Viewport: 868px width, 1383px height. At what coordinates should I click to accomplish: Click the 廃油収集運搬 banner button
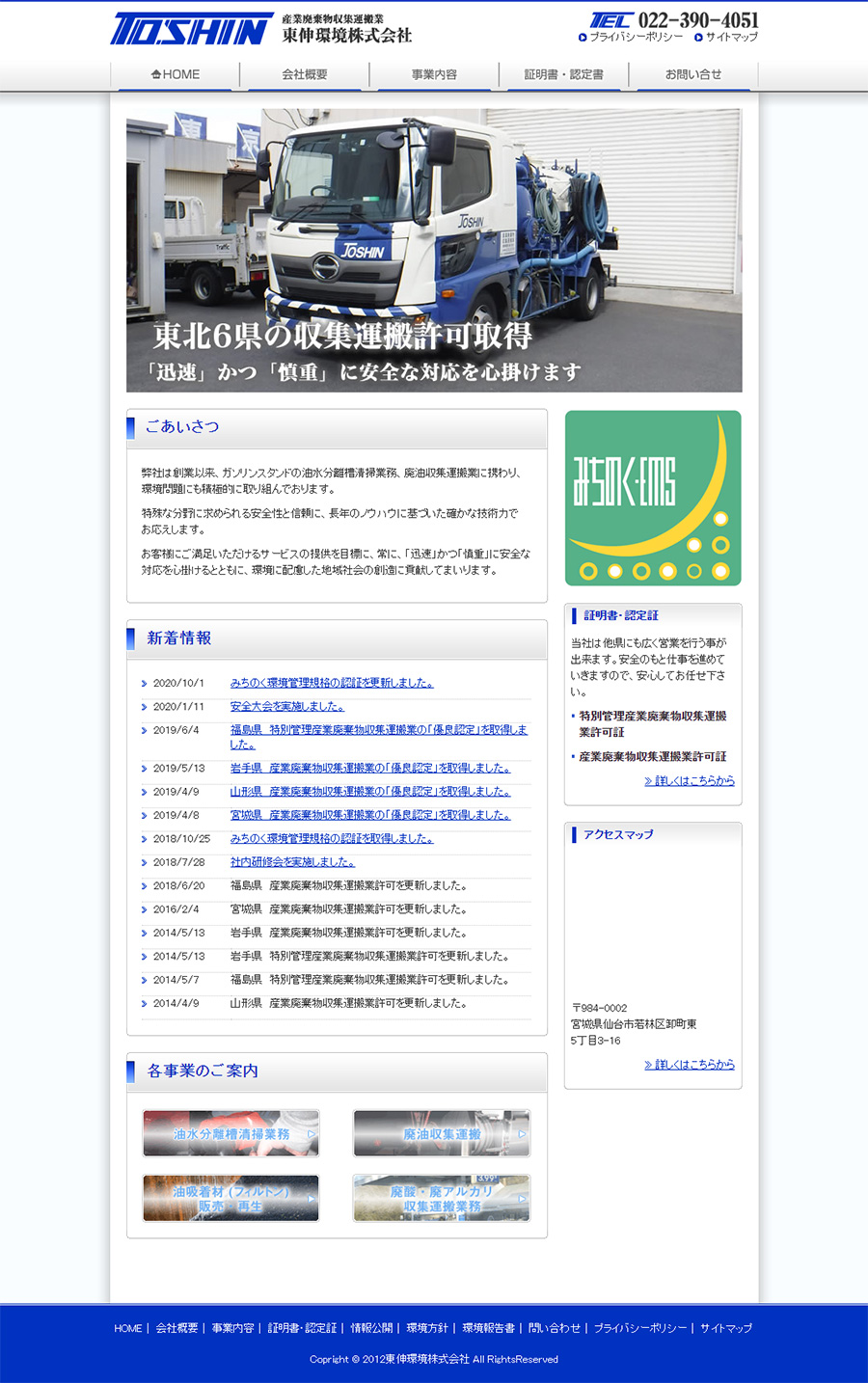point(441,1133)
